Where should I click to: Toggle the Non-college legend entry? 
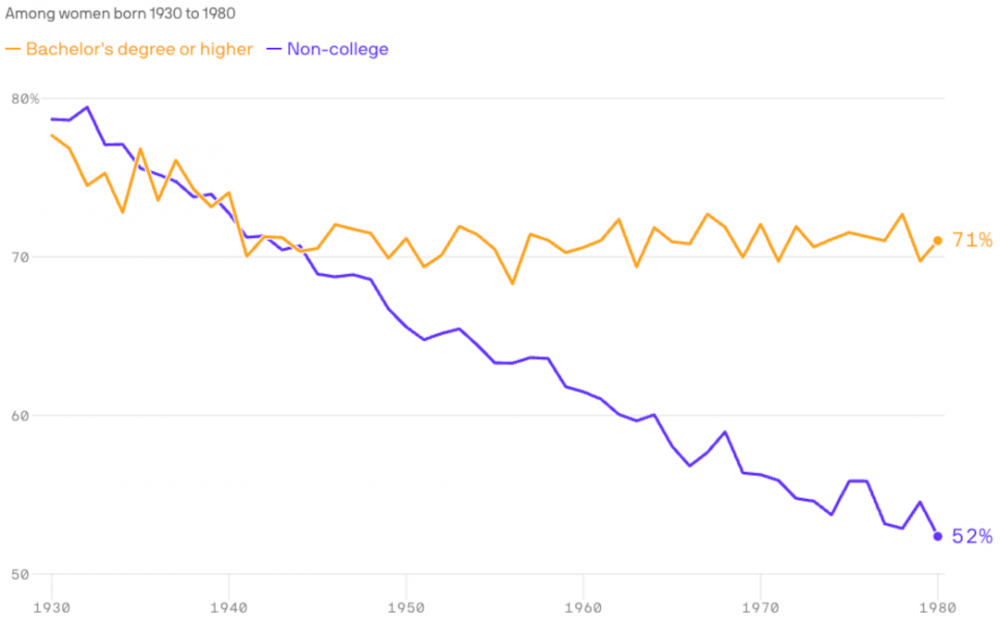pyautogui.click(x=337, y=49)
